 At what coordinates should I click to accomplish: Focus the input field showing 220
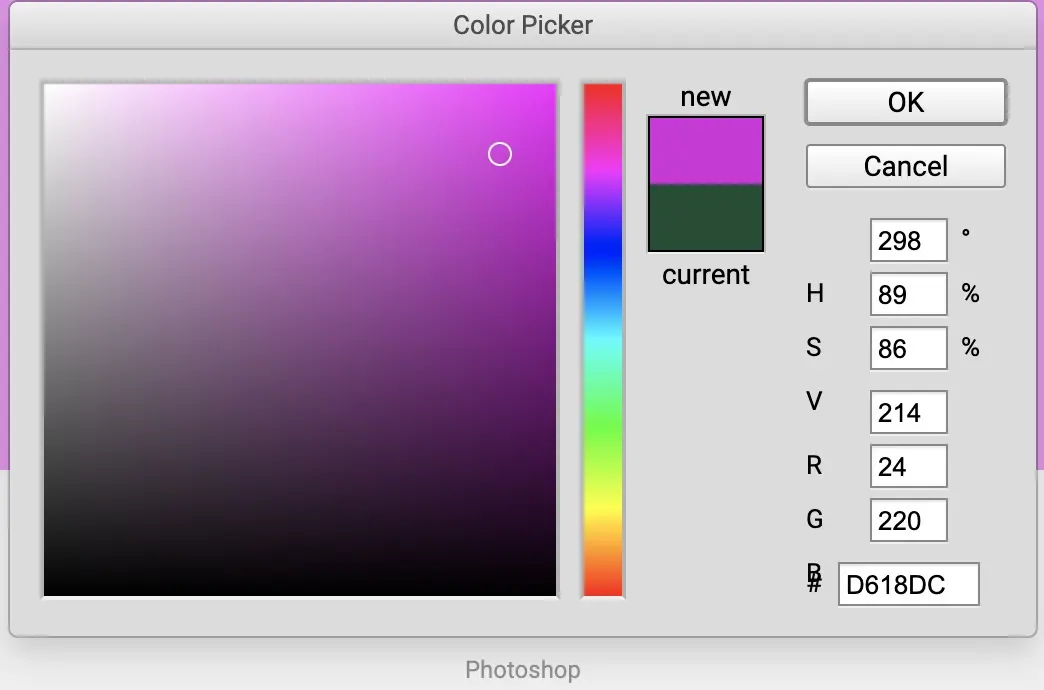tap(908, 520)
